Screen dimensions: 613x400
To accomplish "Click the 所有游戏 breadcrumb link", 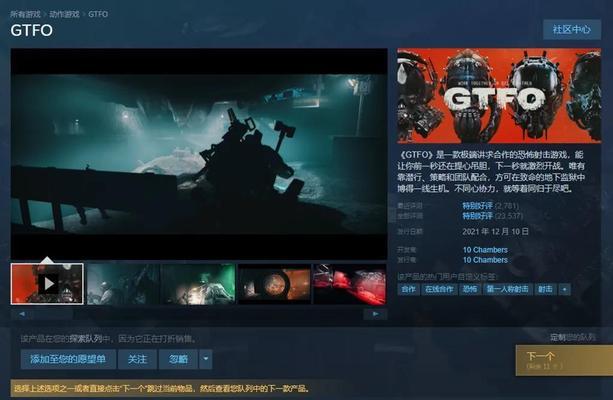I will (x=25, y=14).
